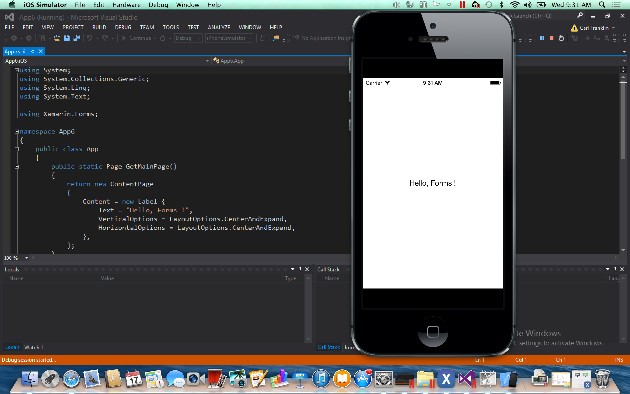Click the Save icon in Visual Studio toolbar
The height and width of the screenshot is (394, 630).
tap(67, 38)
